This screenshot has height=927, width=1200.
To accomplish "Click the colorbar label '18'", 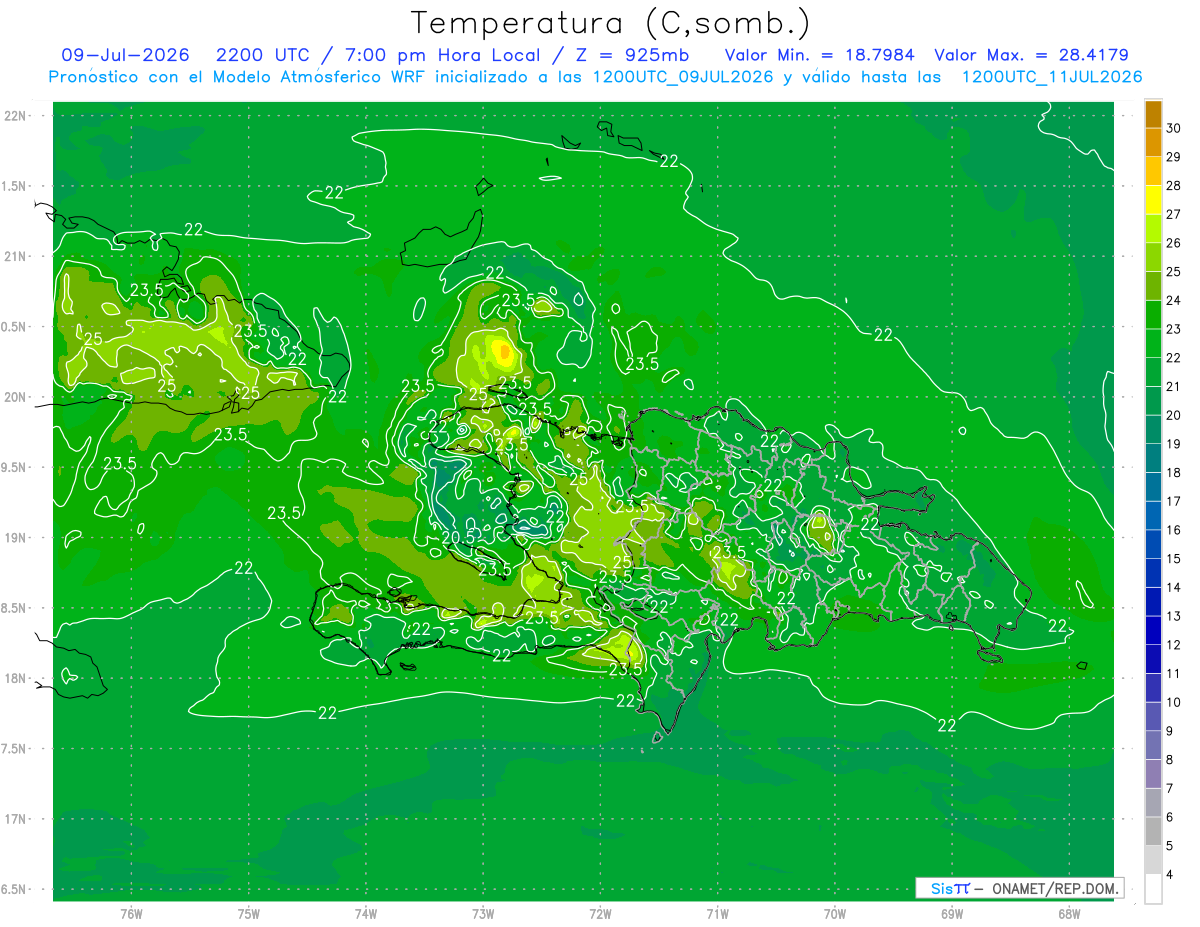I will pyautogui.click(x=1174, y=472).
